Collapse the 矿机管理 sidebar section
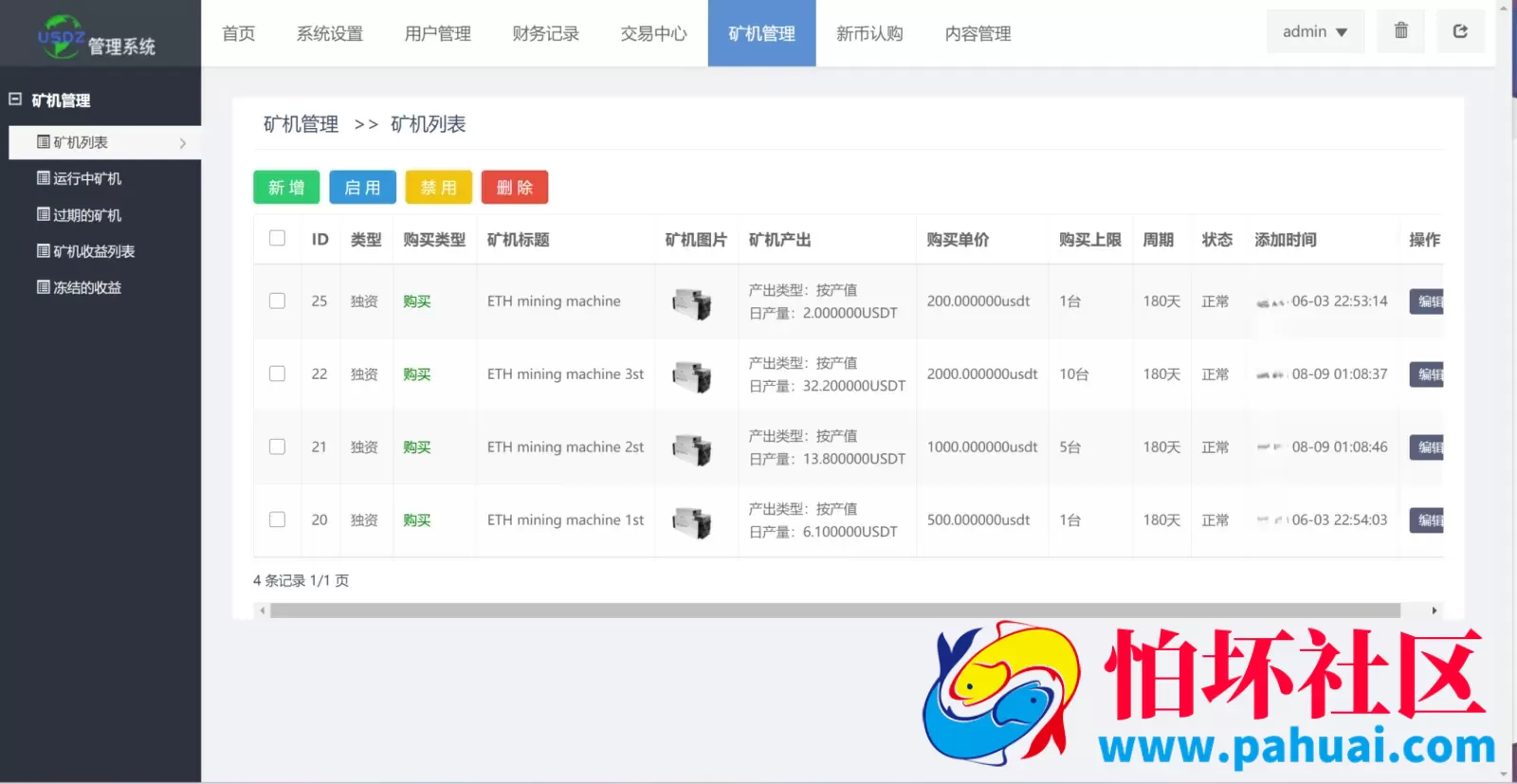The image size is (1517, 784). (15, 100)
